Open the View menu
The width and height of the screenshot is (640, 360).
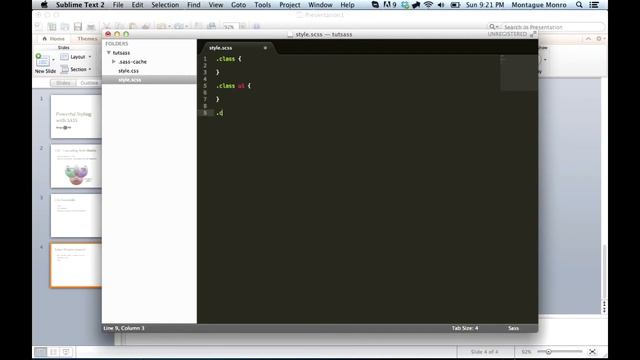[x=216, y=5]
